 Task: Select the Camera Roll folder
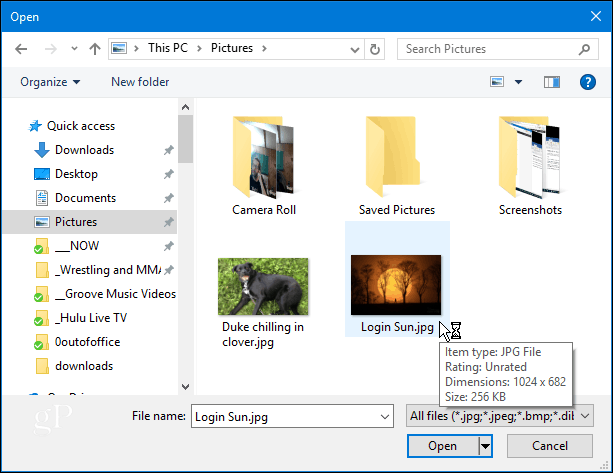pyautogui.click(x=263, y=166)
